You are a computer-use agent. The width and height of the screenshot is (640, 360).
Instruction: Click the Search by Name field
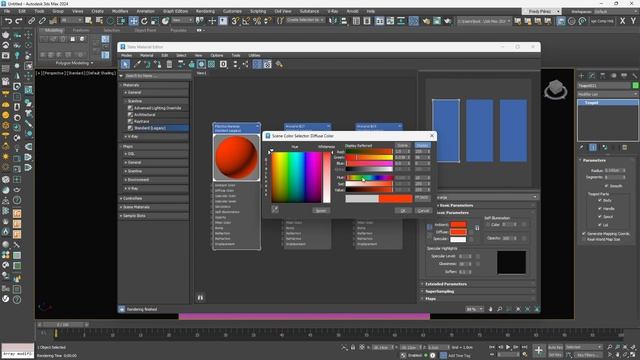[x=157, y=76]
